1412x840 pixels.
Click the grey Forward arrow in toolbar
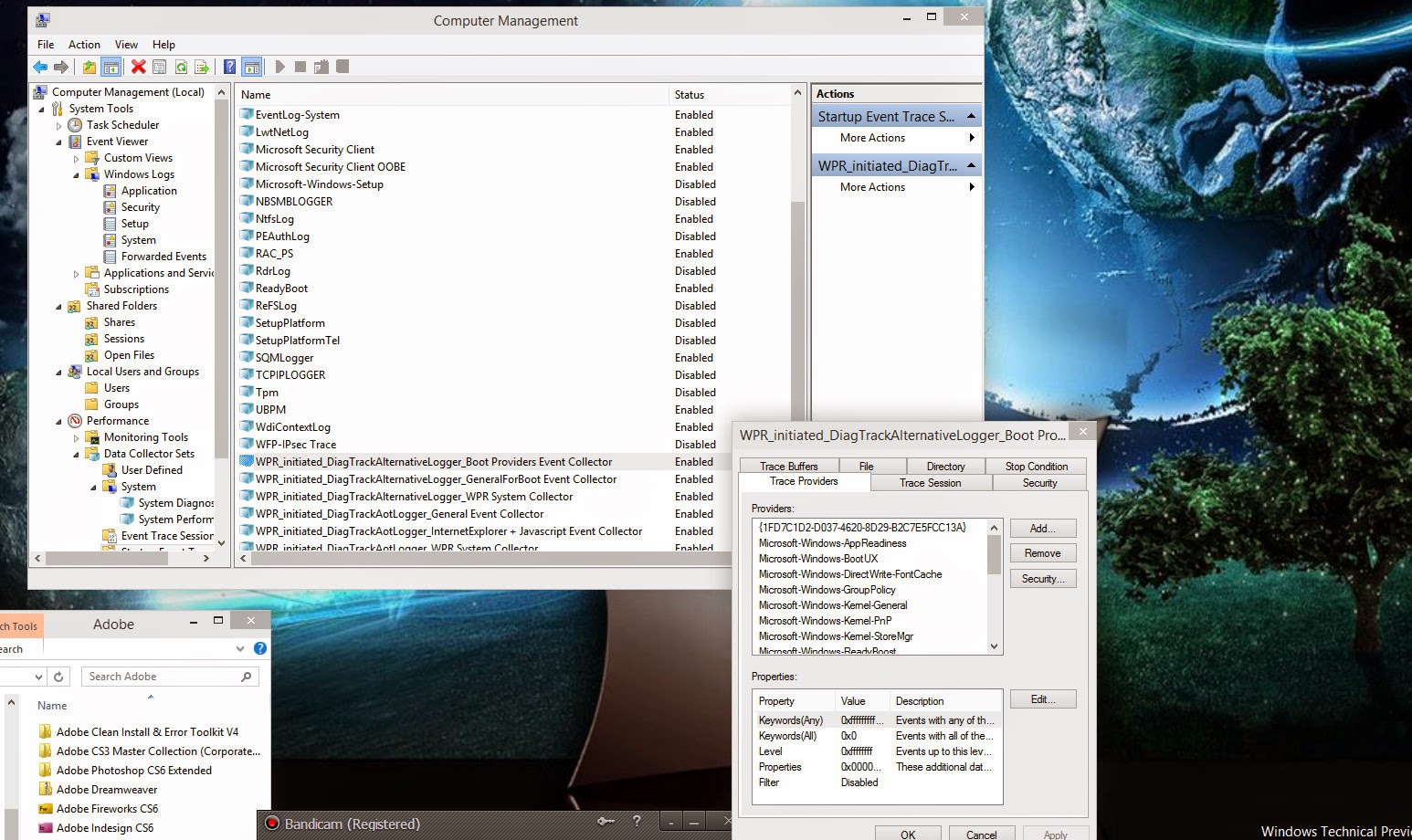[61, 67]
